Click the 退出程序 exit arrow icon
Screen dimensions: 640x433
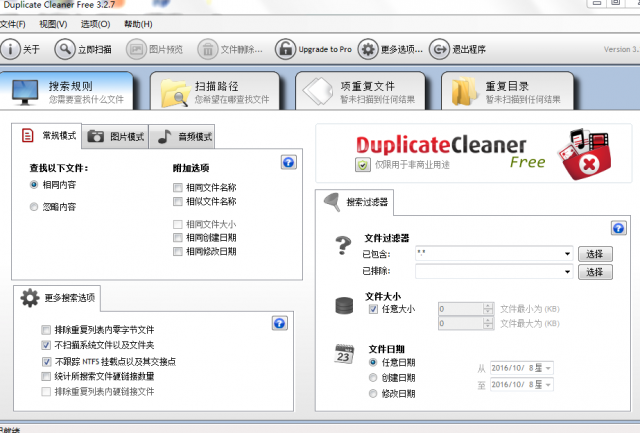[439, 49]
